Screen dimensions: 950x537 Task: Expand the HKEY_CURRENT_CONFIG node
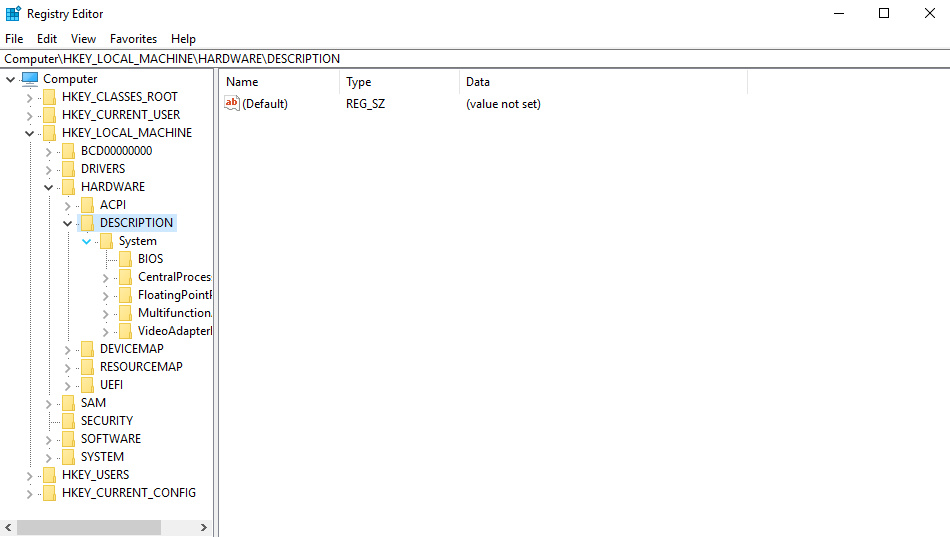click(29, 494)
